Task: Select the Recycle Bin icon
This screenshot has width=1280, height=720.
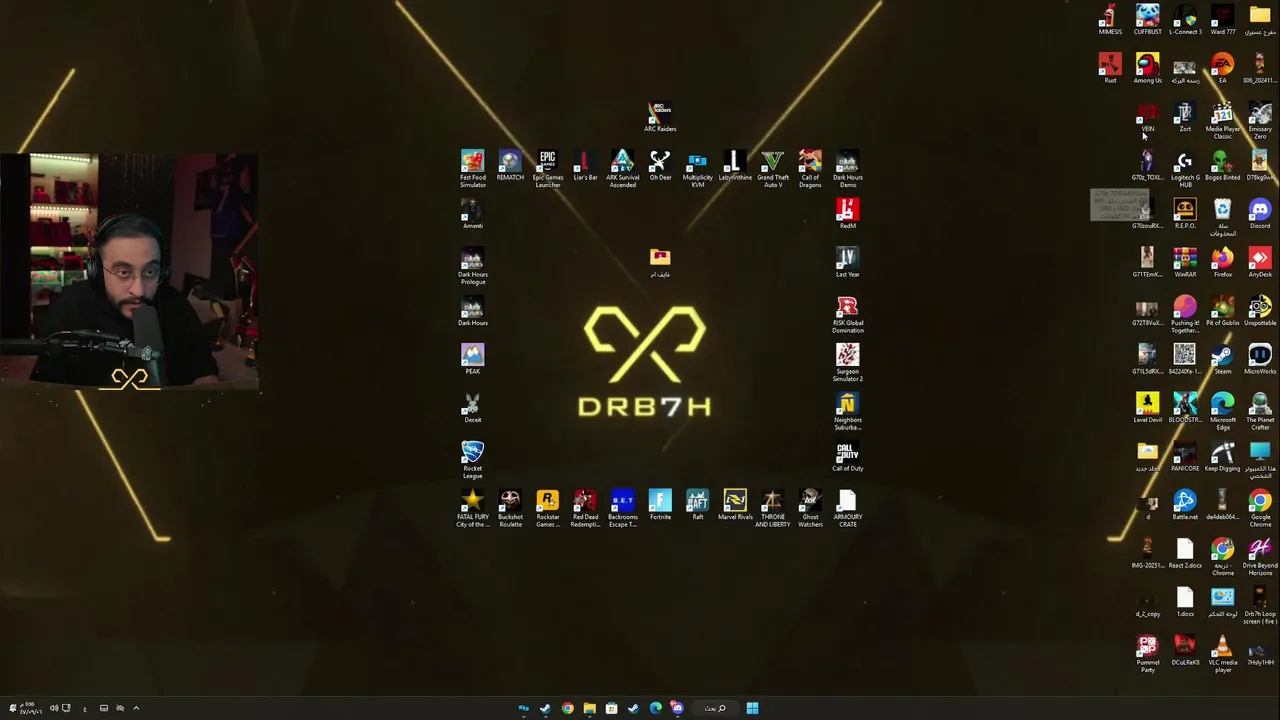Action: (1222, 218)
